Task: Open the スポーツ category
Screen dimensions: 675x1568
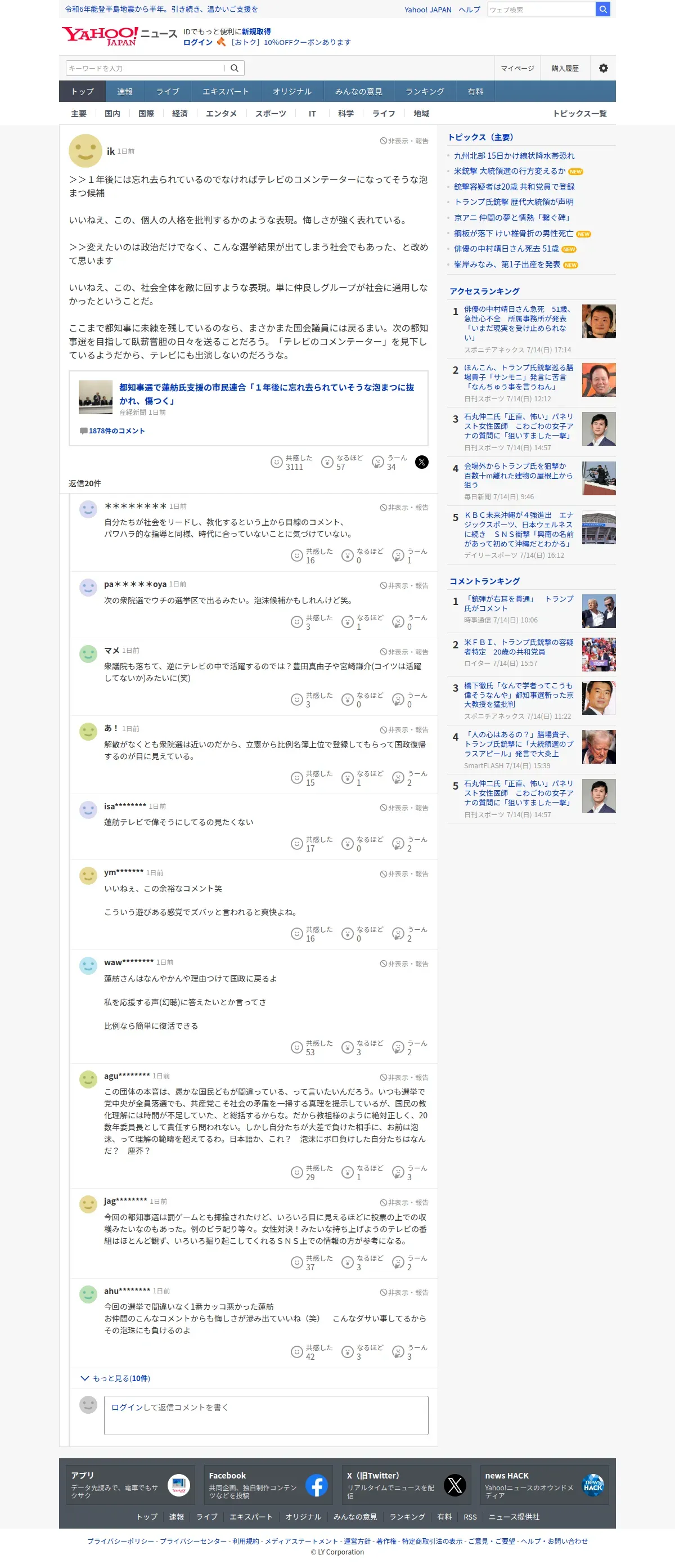Action: click(x=271, y=114)
